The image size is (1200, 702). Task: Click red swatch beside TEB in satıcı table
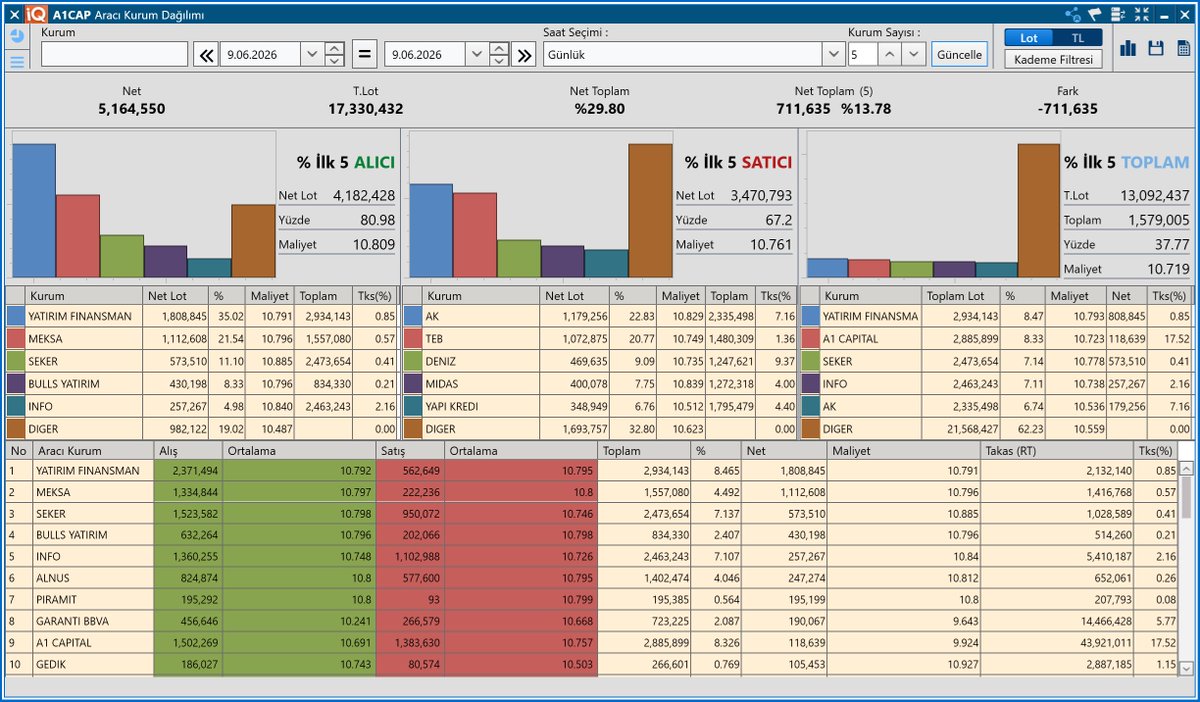pyautogui.click(x=412, y=339)
